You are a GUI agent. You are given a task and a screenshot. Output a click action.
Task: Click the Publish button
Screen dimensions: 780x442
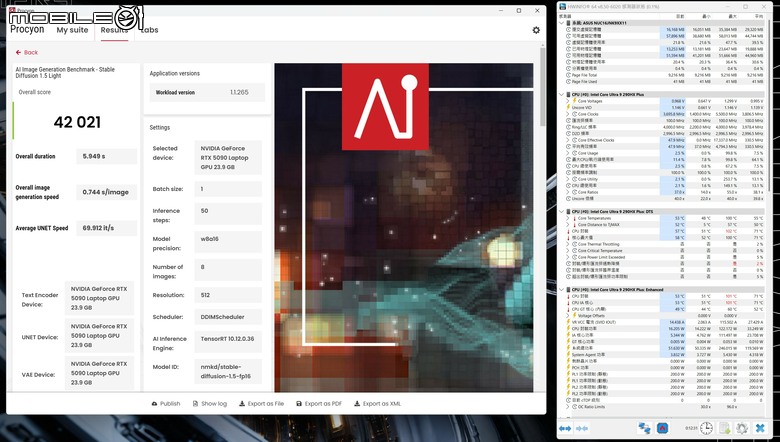(166, 404)
